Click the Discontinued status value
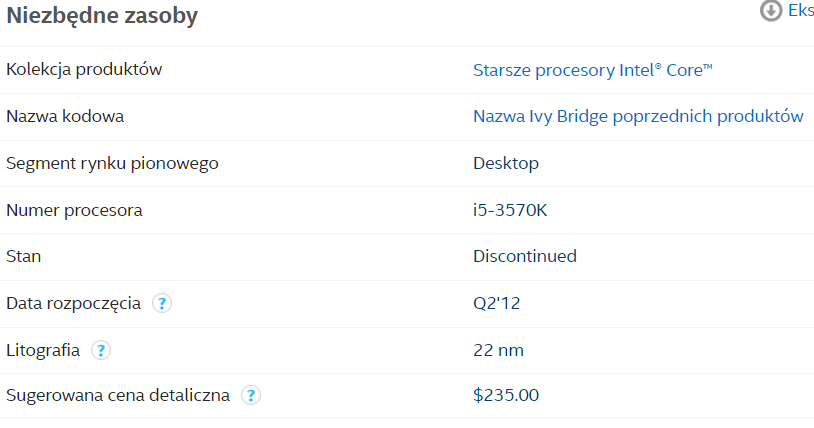This screenshot has width=814, height=428. [x=525, y=256]
